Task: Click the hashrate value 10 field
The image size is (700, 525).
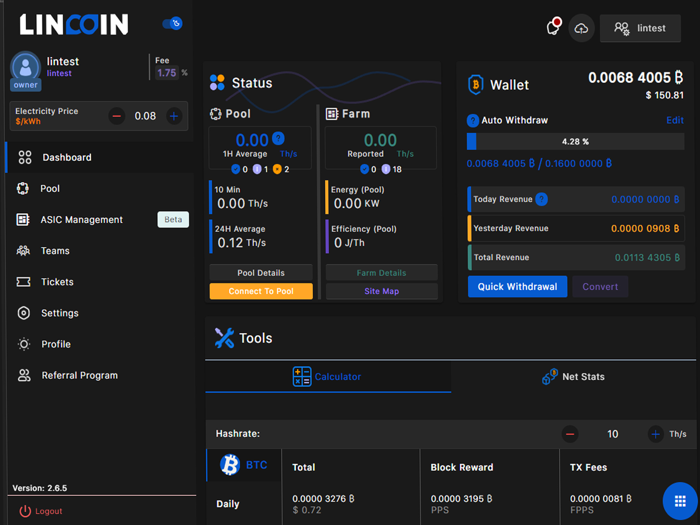Action: pyautogui.click(x=612, y=434)
